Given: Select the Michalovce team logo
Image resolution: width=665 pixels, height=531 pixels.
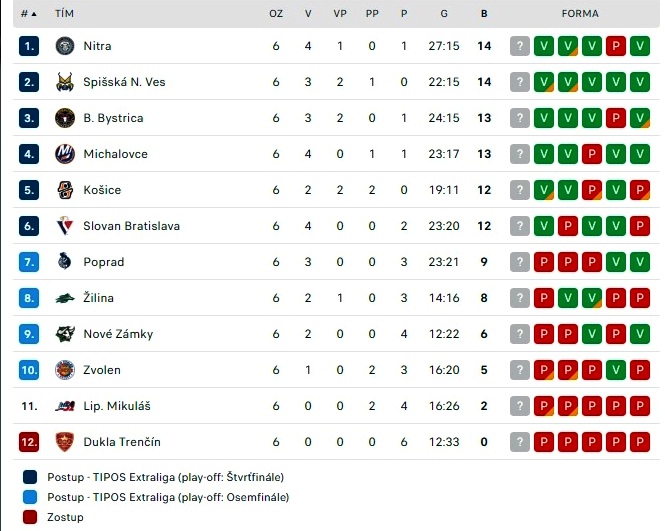Looking at the screenshot, I should coord(65,154).
